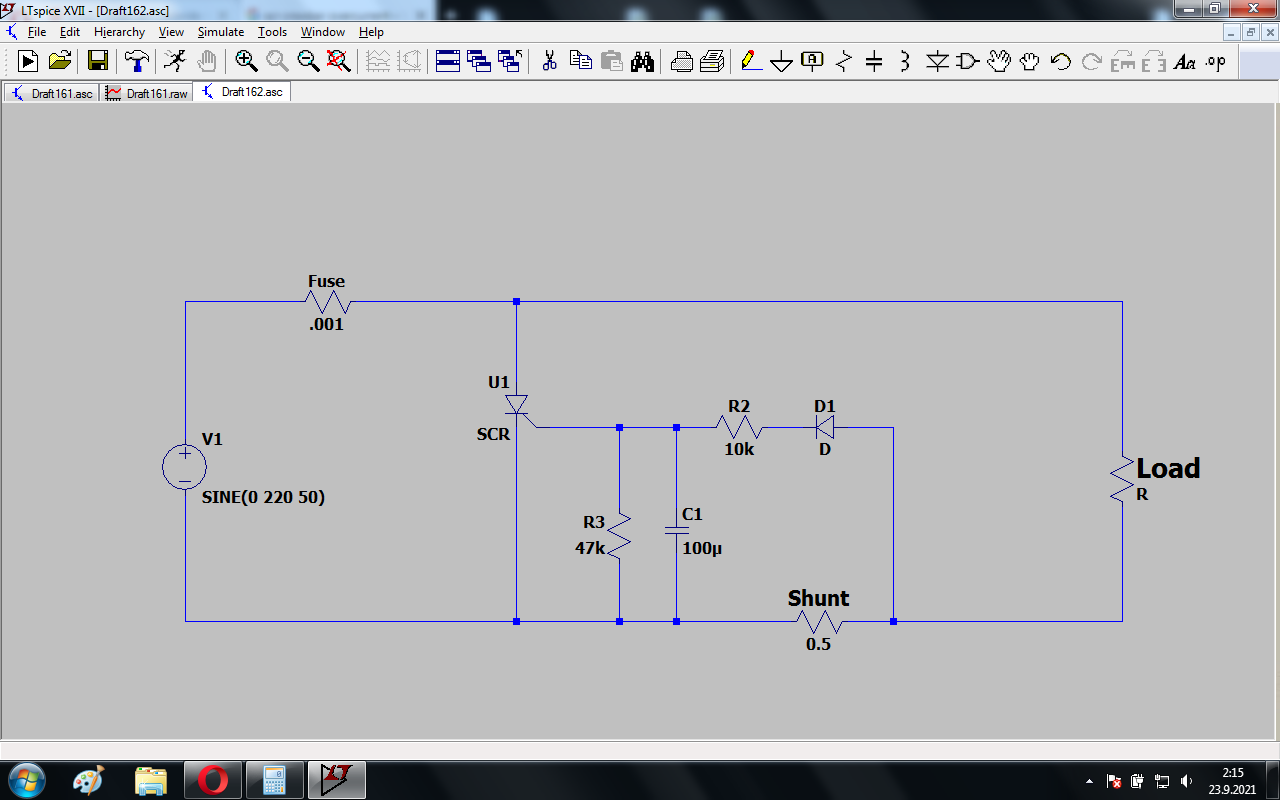Select the Move hand tool
Screen dimensions: 1280x800
[999, 61]
